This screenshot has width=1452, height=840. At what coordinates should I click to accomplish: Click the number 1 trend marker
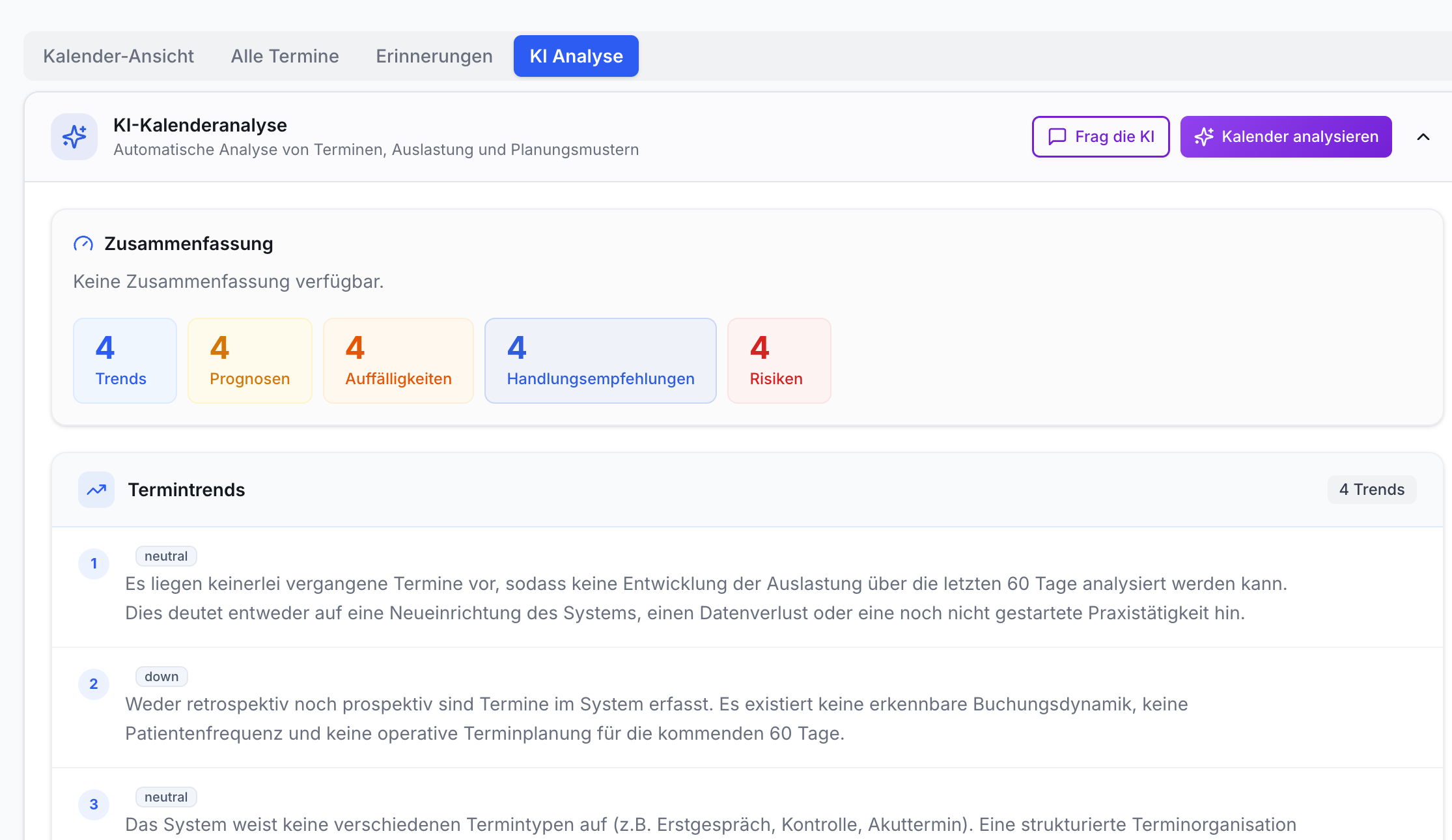pyautogui.click(x=94, y=563)
